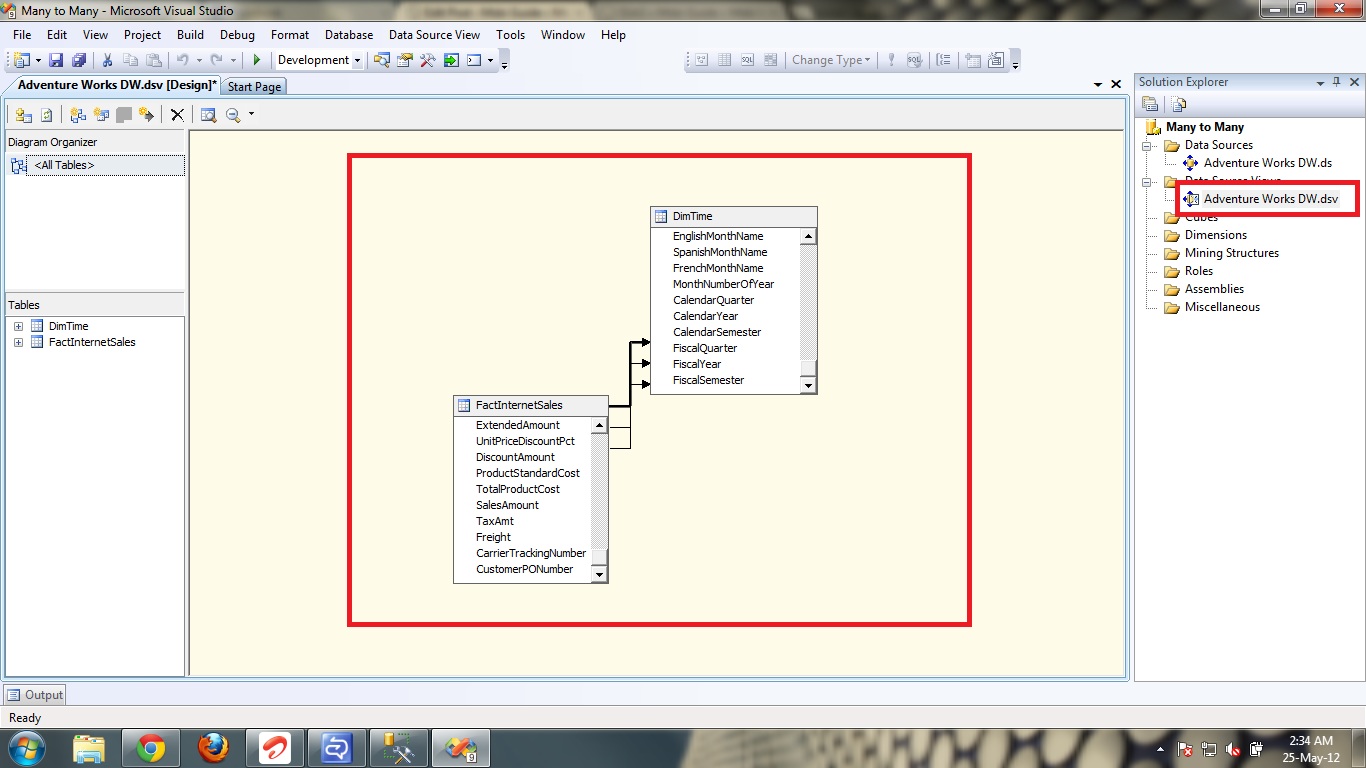The image size is (1366, 768).
Task: Collapse the Data Sources tree node
Action: pos(1148,144)
